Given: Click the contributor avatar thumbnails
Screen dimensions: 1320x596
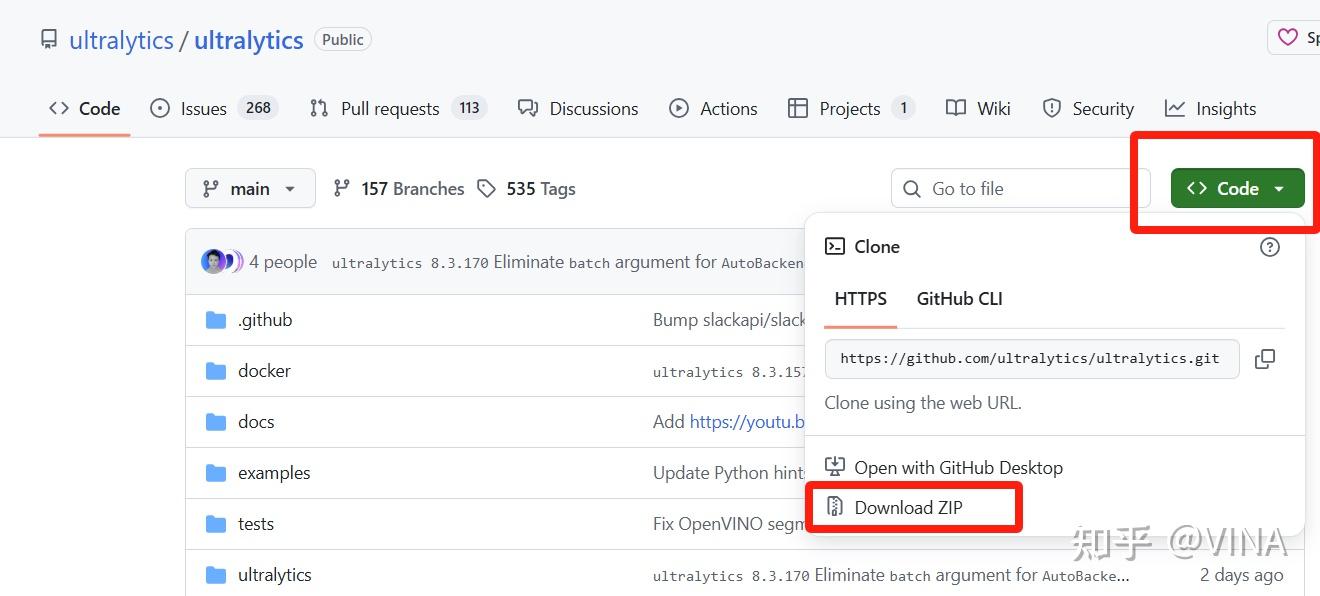Looking at the screenshot, I should point(222,262).
